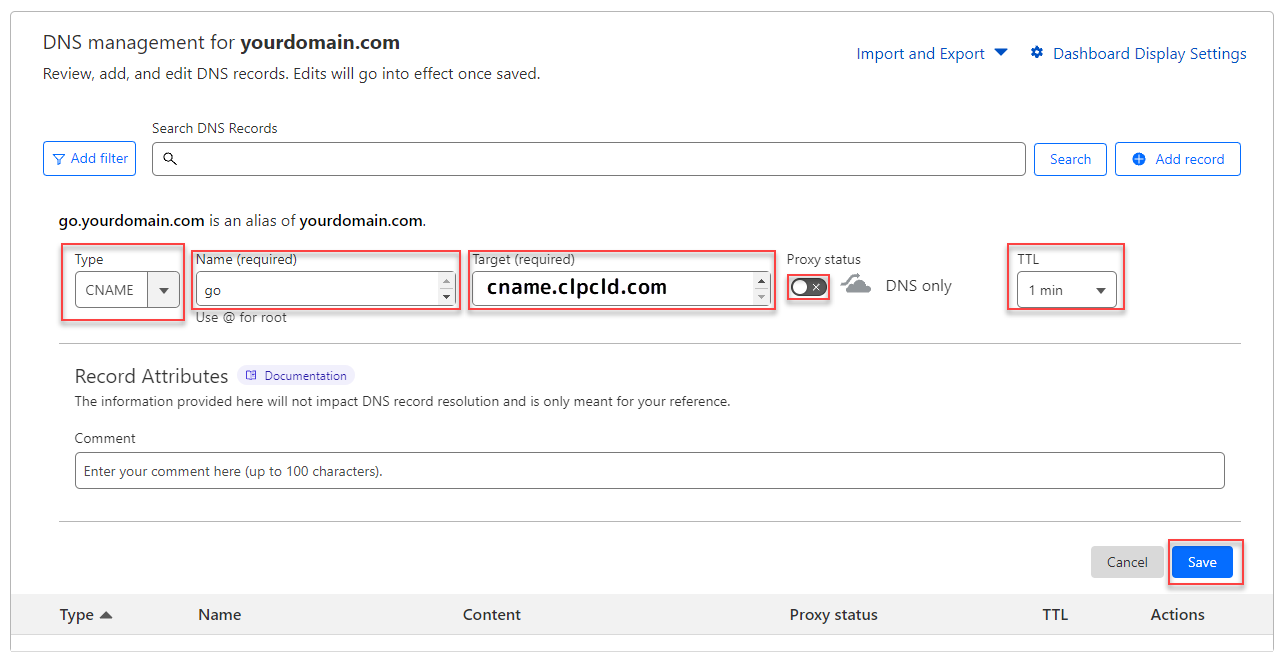Open Dashboard Display Settings
The image size is (1283, 652).
tap(1148, 53)
